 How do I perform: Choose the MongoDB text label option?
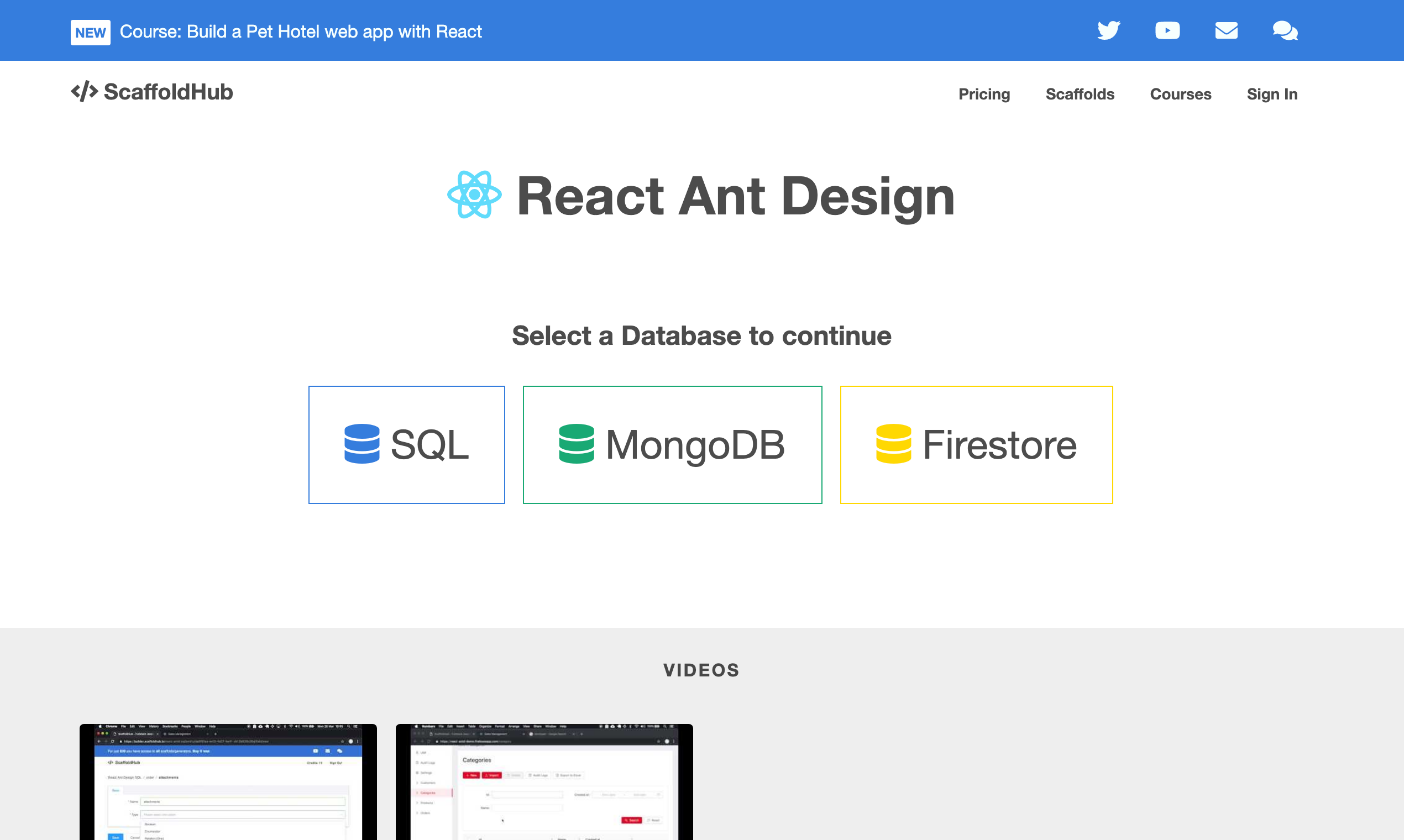tap(695, 445)
